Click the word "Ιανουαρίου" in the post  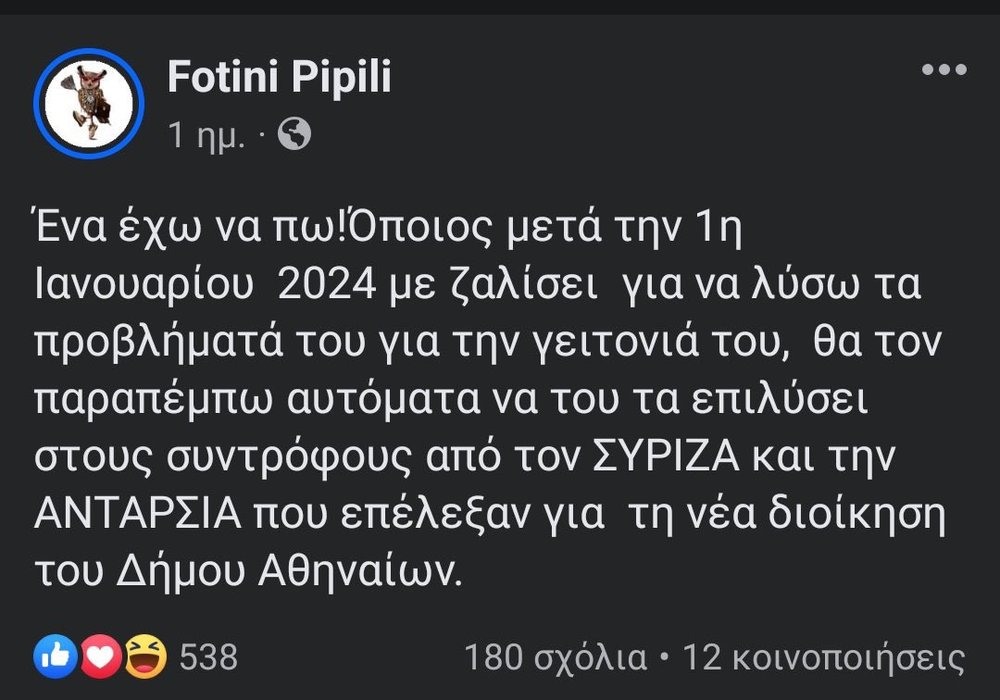tap(143, 287)
